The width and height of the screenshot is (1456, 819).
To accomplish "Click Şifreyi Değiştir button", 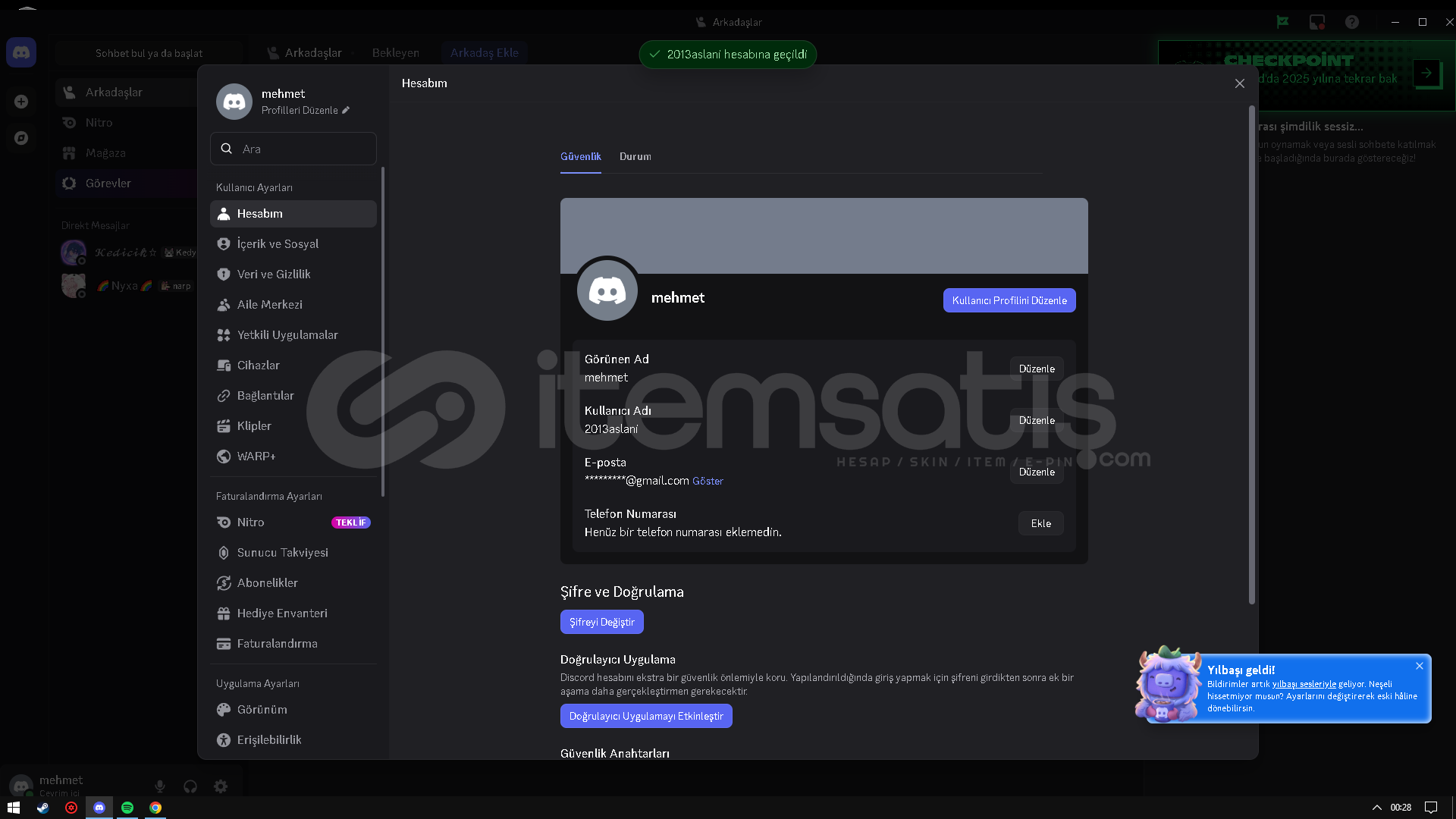I will 601,622.
